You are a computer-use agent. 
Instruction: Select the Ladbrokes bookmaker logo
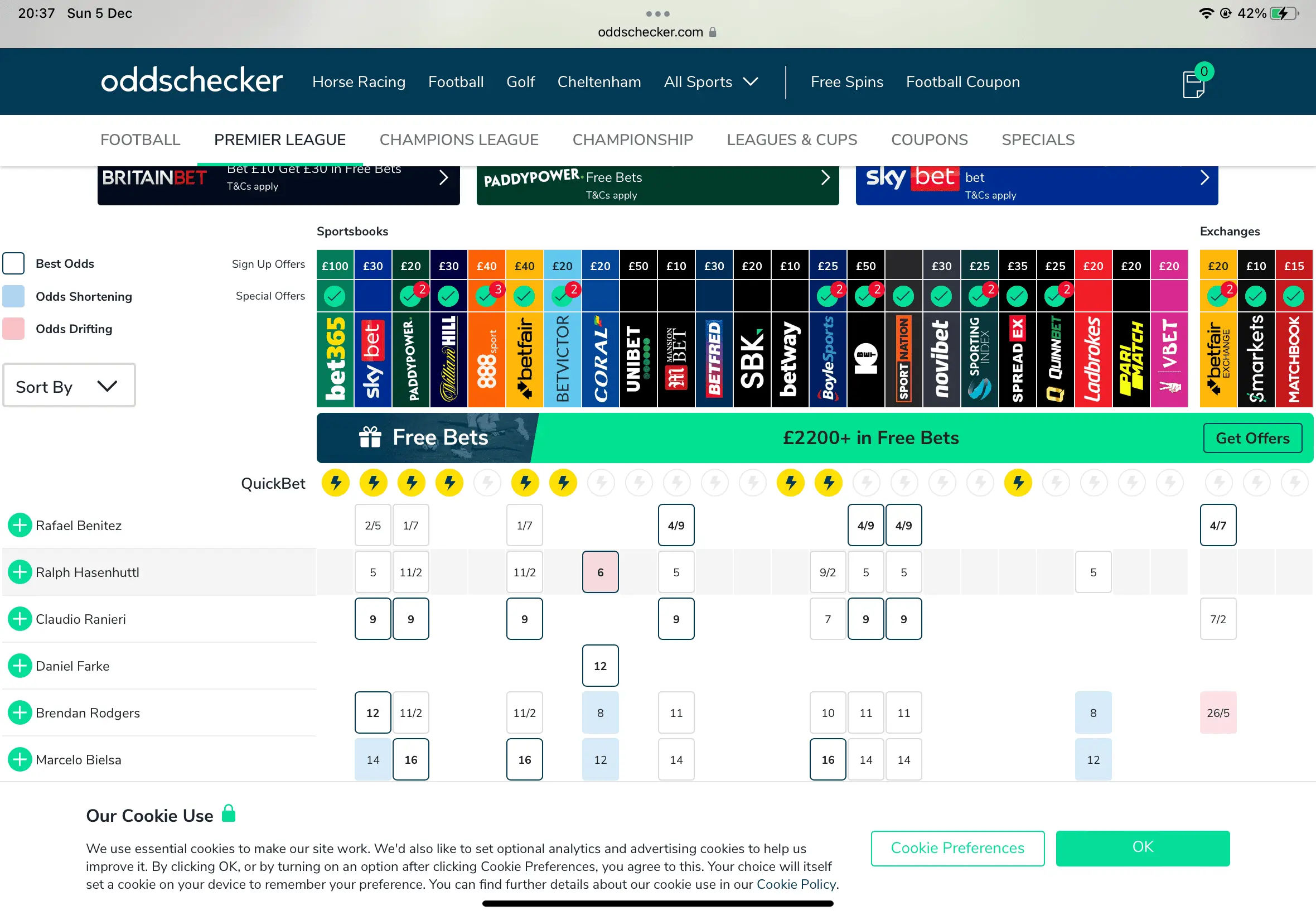(x=1093, y=359)
